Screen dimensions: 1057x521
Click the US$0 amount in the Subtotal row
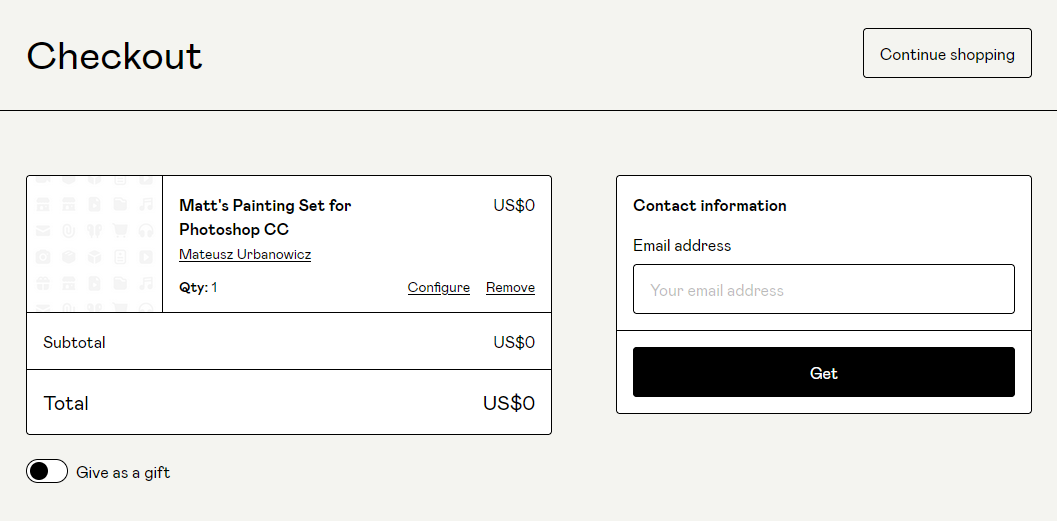coord(513,343)
